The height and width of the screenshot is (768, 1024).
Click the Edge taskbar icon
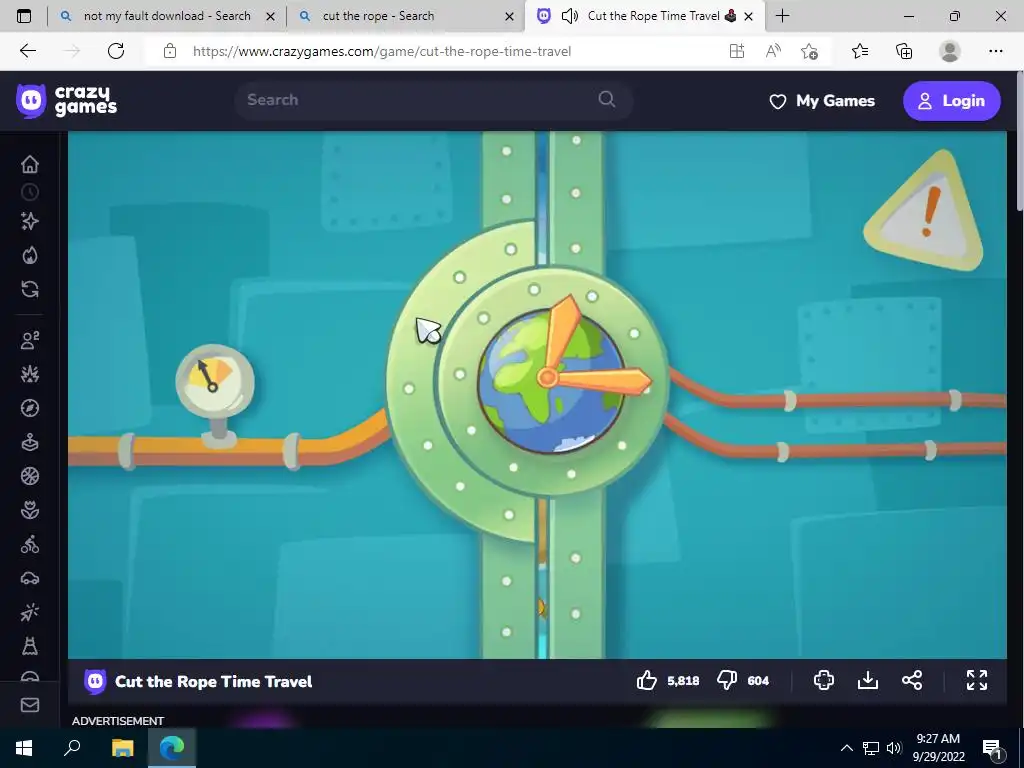[172, 747]
